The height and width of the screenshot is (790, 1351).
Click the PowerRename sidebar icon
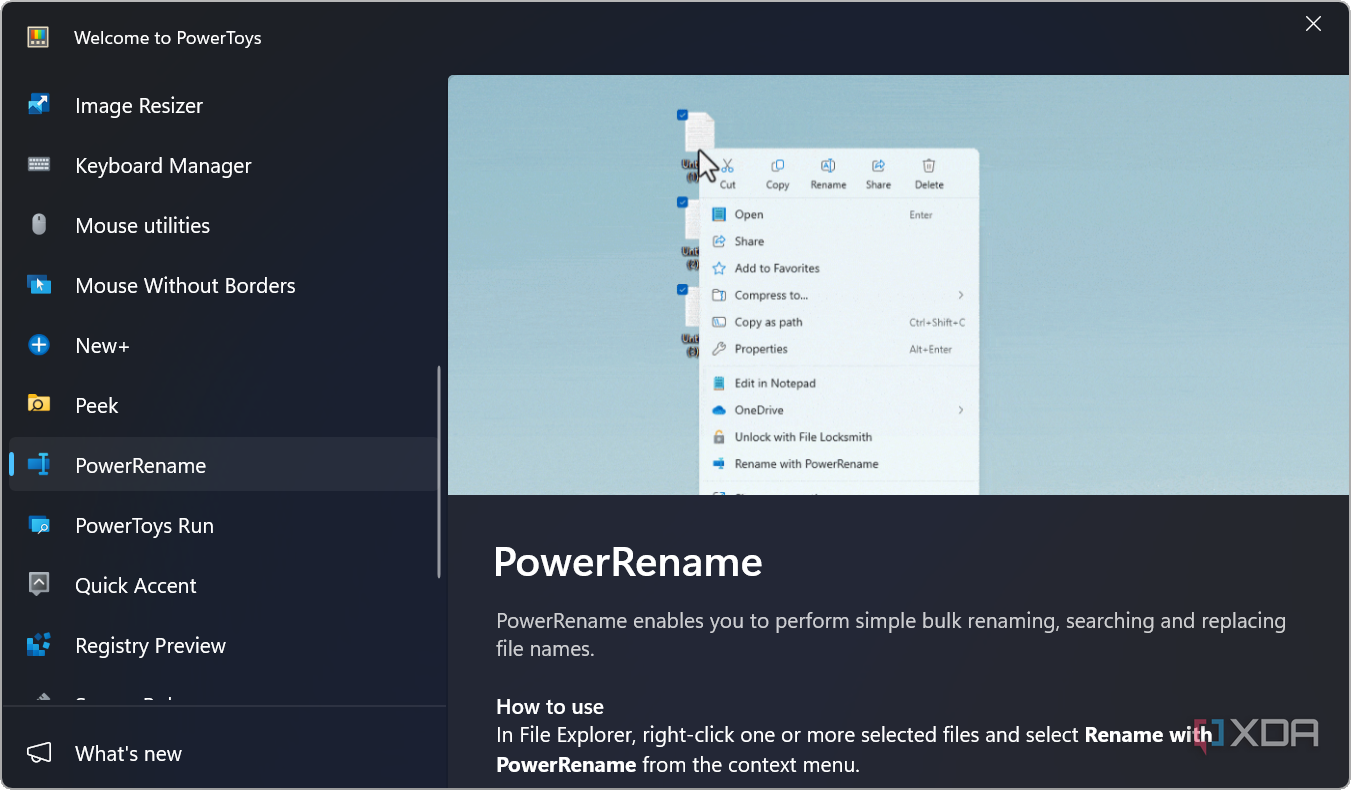coord(39,465)
